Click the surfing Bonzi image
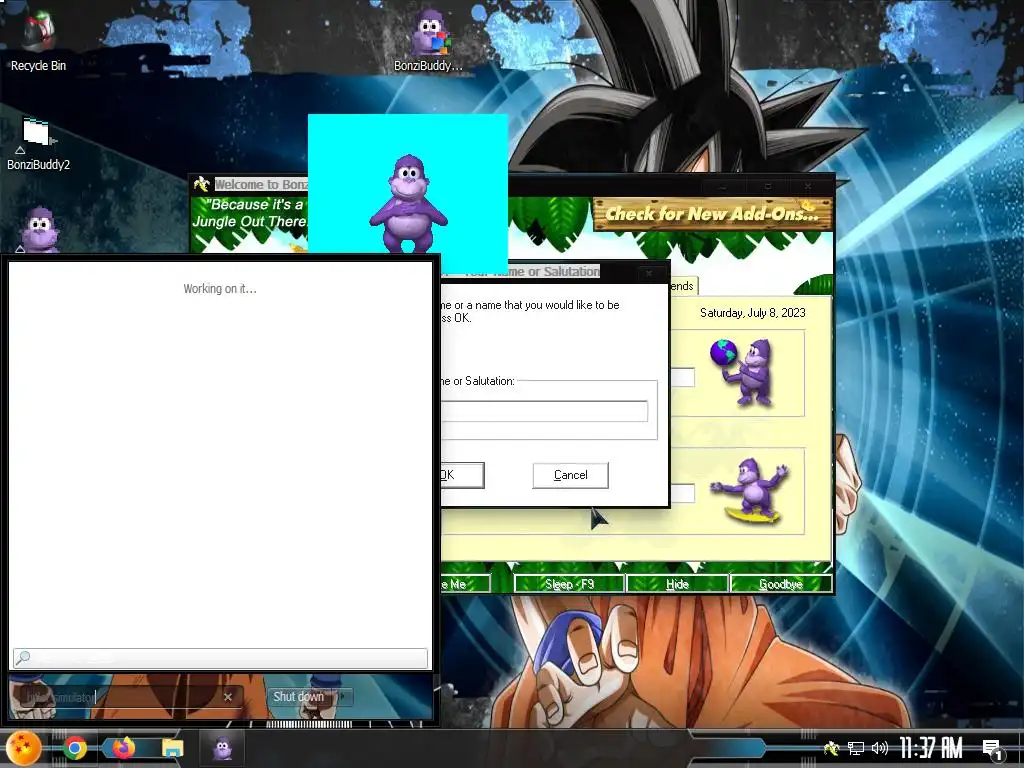 (x=752, y=491)
